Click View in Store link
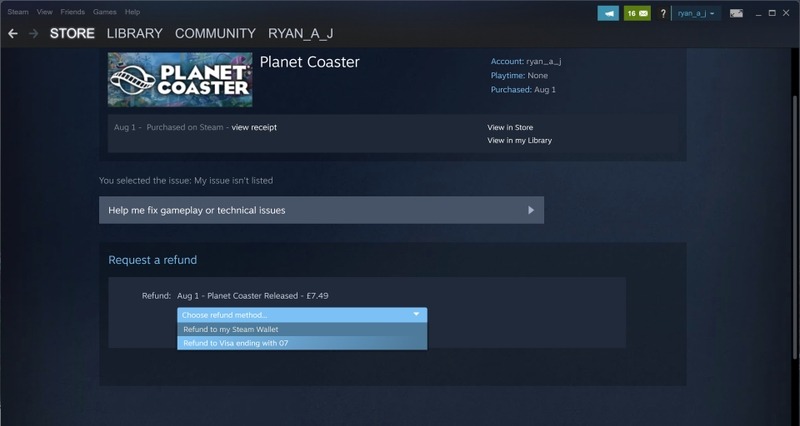Viewport: 800px width, 426px height. click(510, 128)
